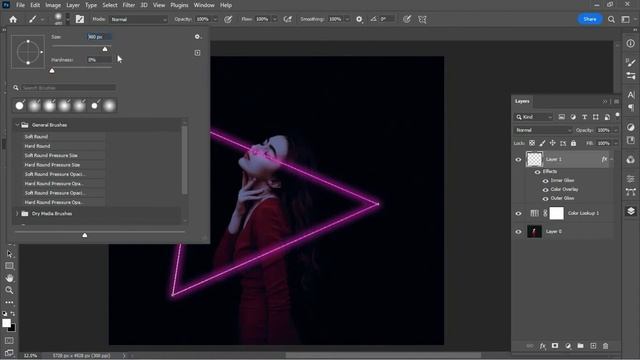Adjust the brush Size slider handle
640x360 pixels.
coord(105,49)
